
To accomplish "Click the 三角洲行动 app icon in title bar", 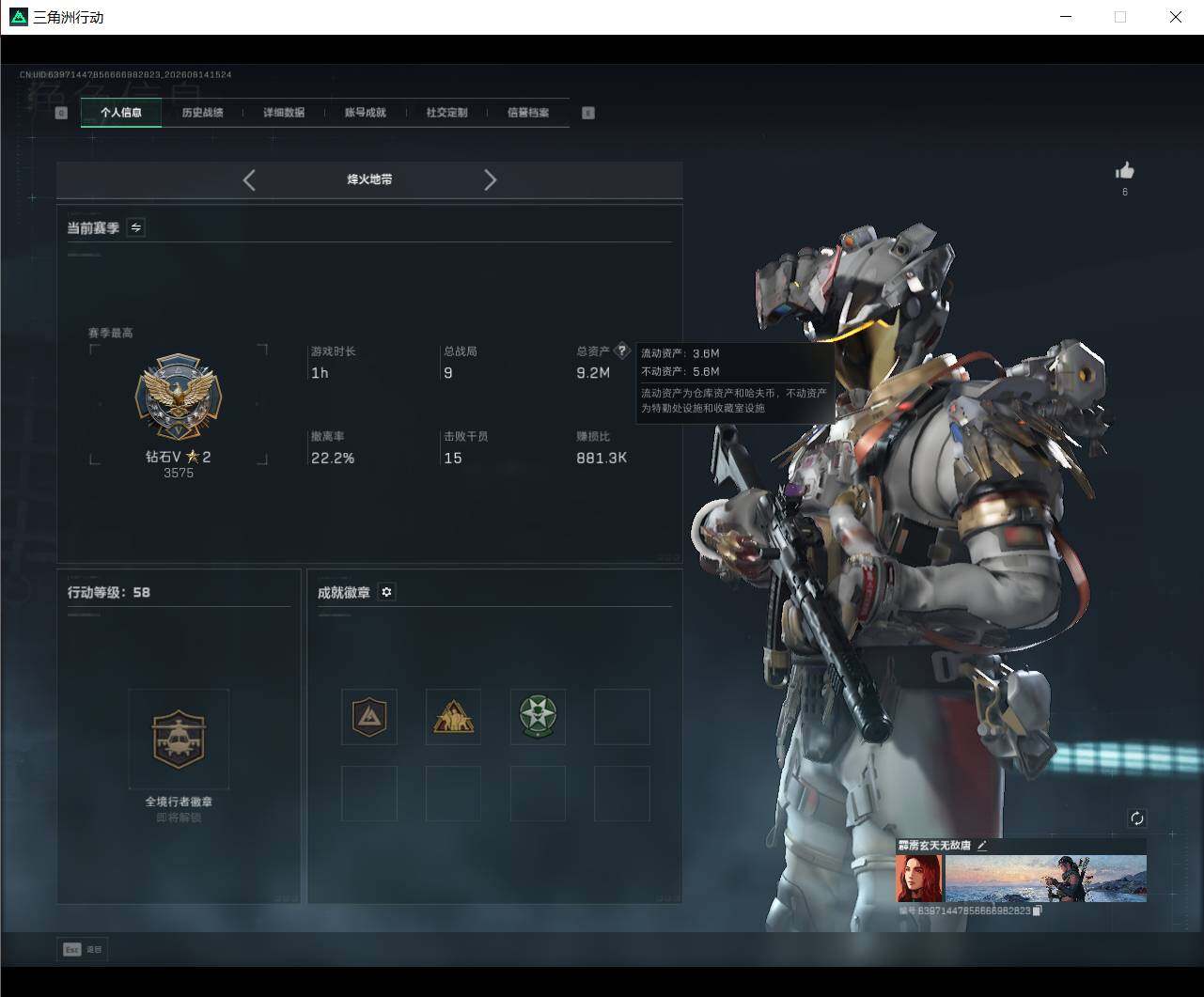I will [x=18, y=17].
